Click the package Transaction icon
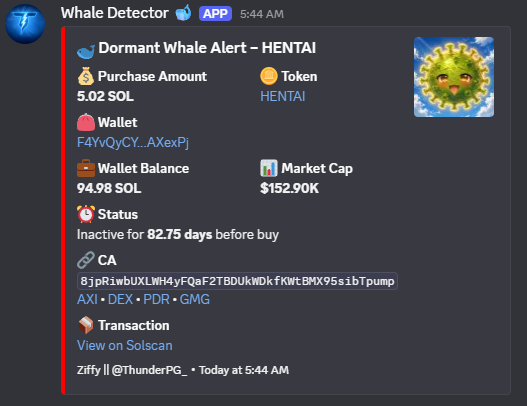527x406 pixels. (86, 325)
